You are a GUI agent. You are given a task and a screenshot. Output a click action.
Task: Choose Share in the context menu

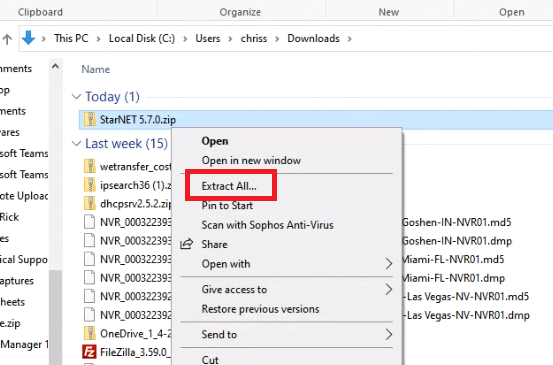click(214, 244)
